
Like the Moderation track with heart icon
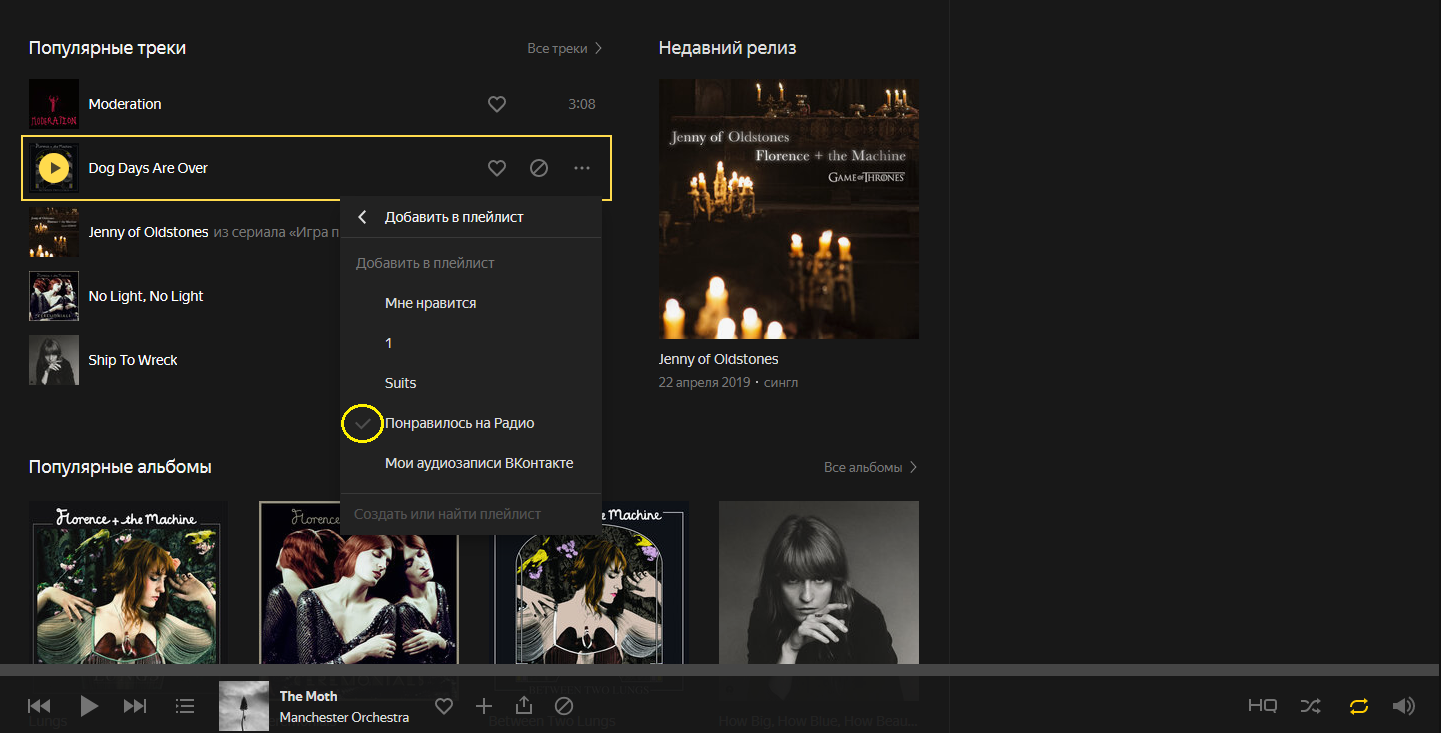click(x=497, y=104)
